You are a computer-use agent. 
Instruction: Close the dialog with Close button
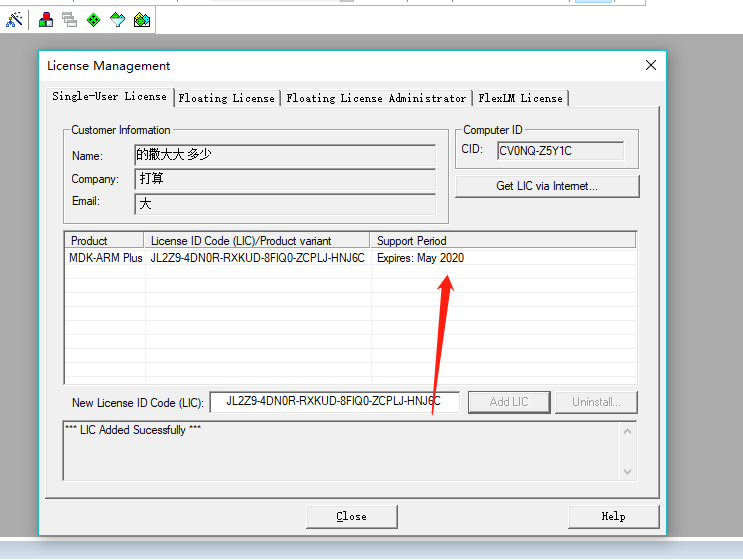coord(352,516)
